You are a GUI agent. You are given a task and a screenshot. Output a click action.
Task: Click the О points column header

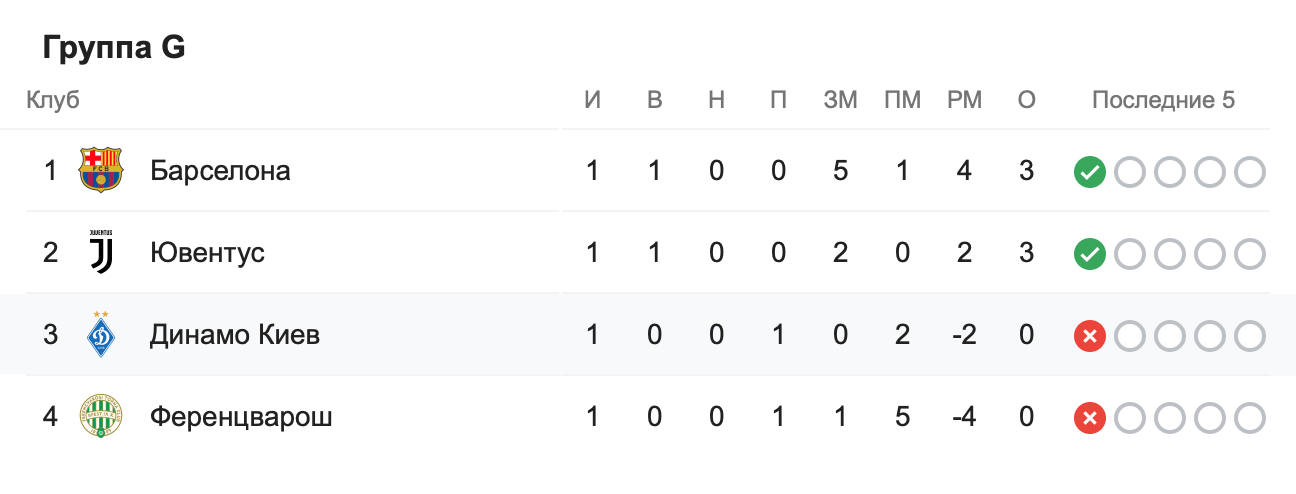[x=1026, y=100]
